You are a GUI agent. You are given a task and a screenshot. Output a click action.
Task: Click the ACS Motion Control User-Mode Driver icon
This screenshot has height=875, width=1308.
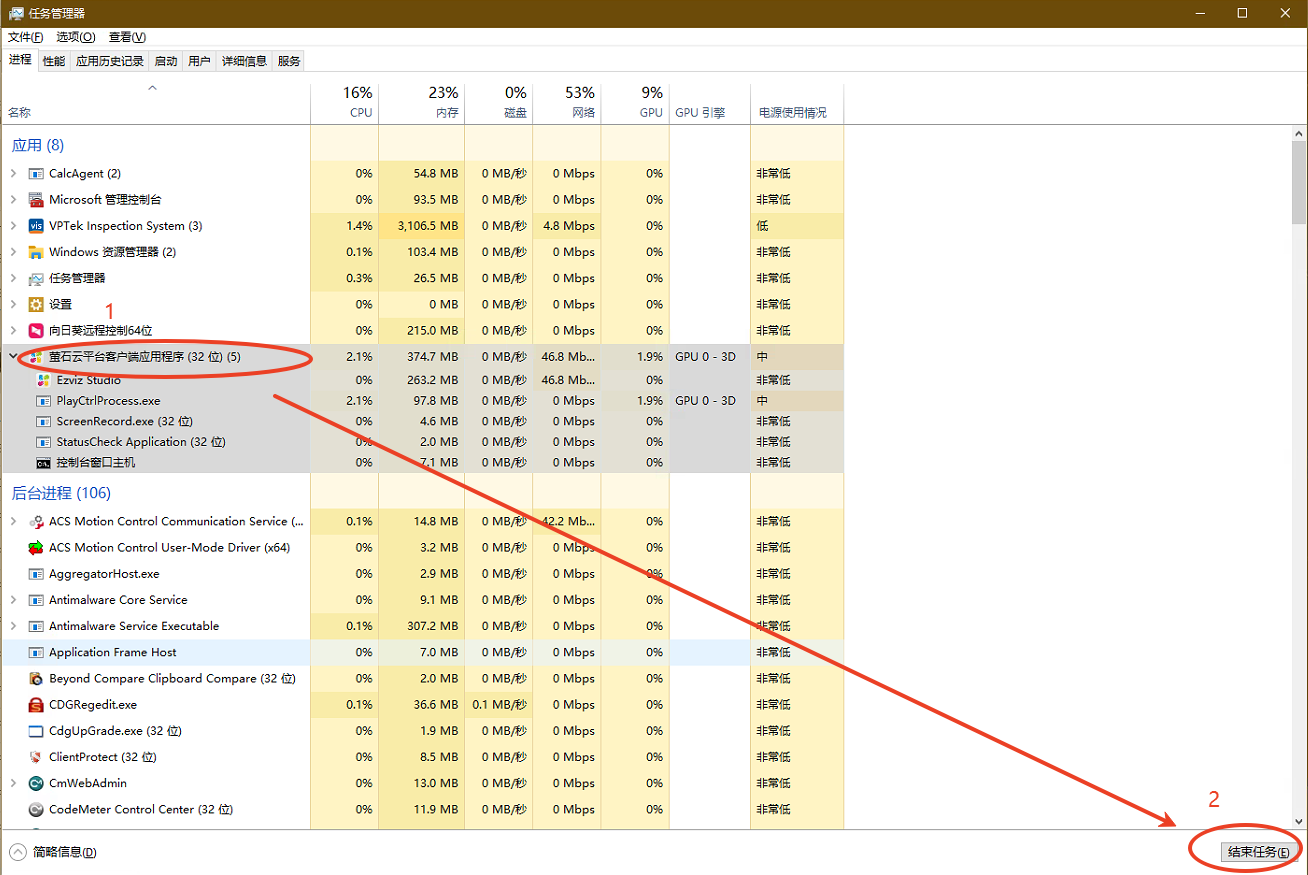pyautogui.click(x=36, y=548)
